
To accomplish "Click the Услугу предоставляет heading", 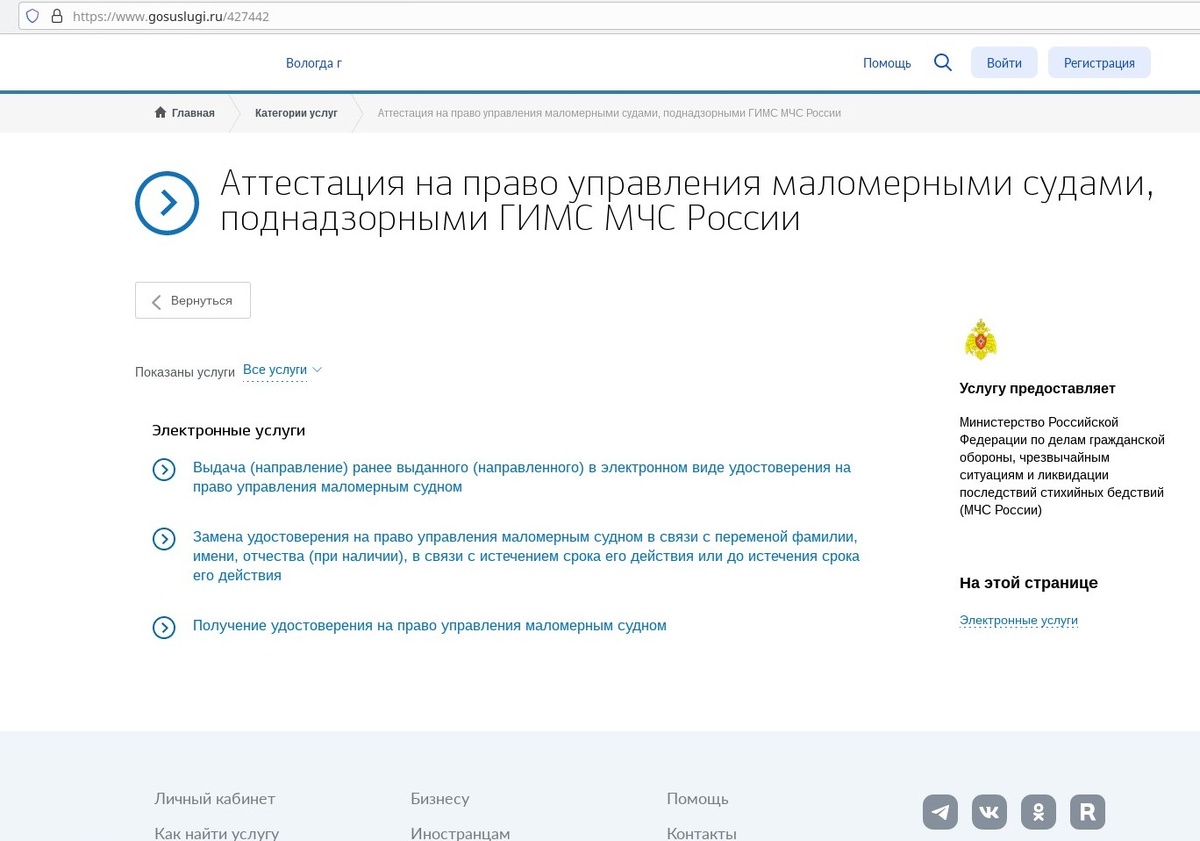I will tap(1038, 388).
